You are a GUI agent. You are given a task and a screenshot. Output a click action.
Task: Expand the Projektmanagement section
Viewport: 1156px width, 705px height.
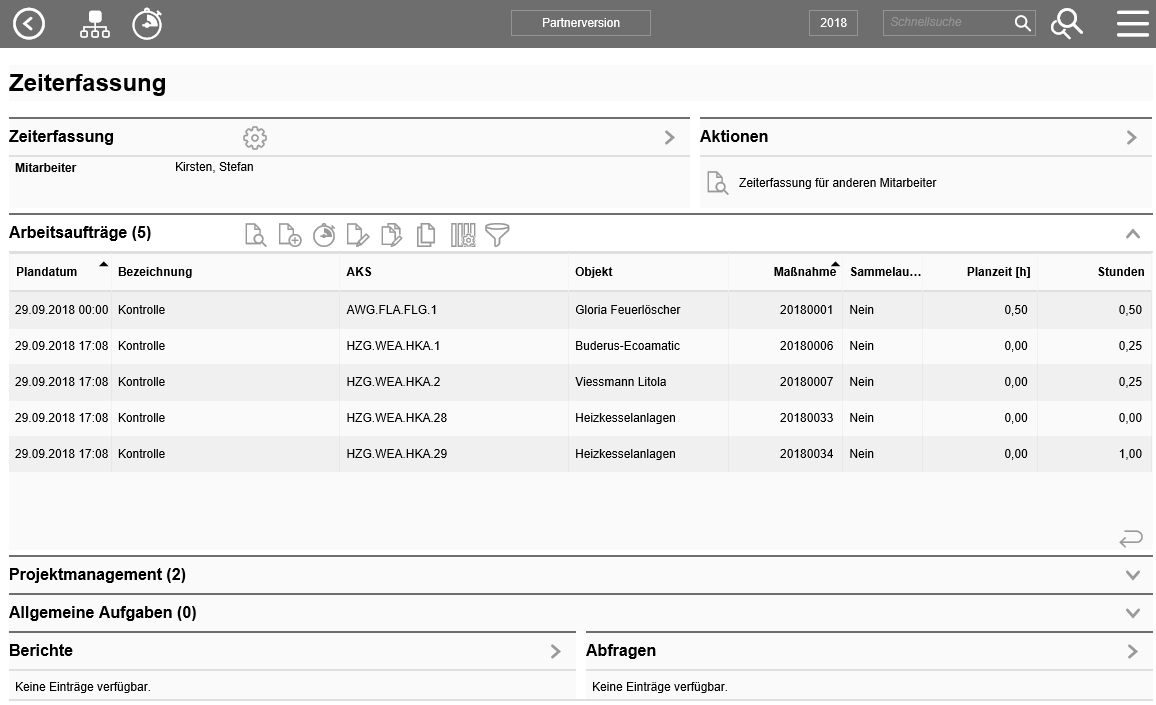(1132, 575)
